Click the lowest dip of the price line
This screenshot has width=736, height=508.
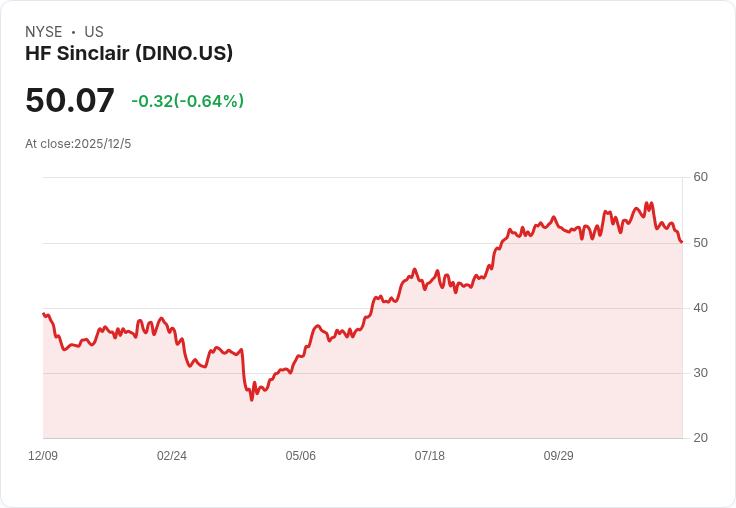pyautogui.click(x=252, y=399)
